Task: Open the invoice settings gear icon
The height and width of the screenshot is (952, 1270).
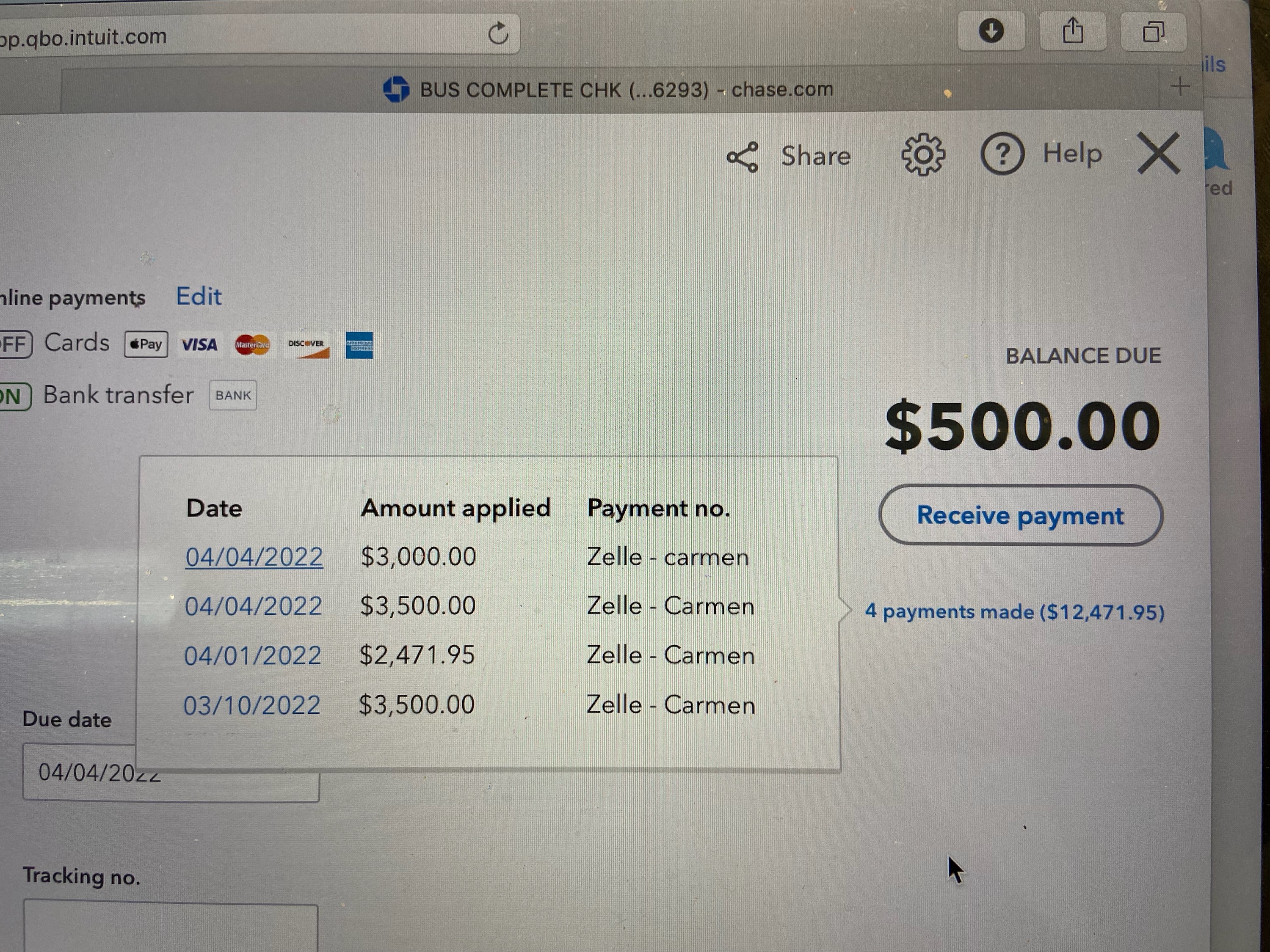Action: tap(922, 155)
